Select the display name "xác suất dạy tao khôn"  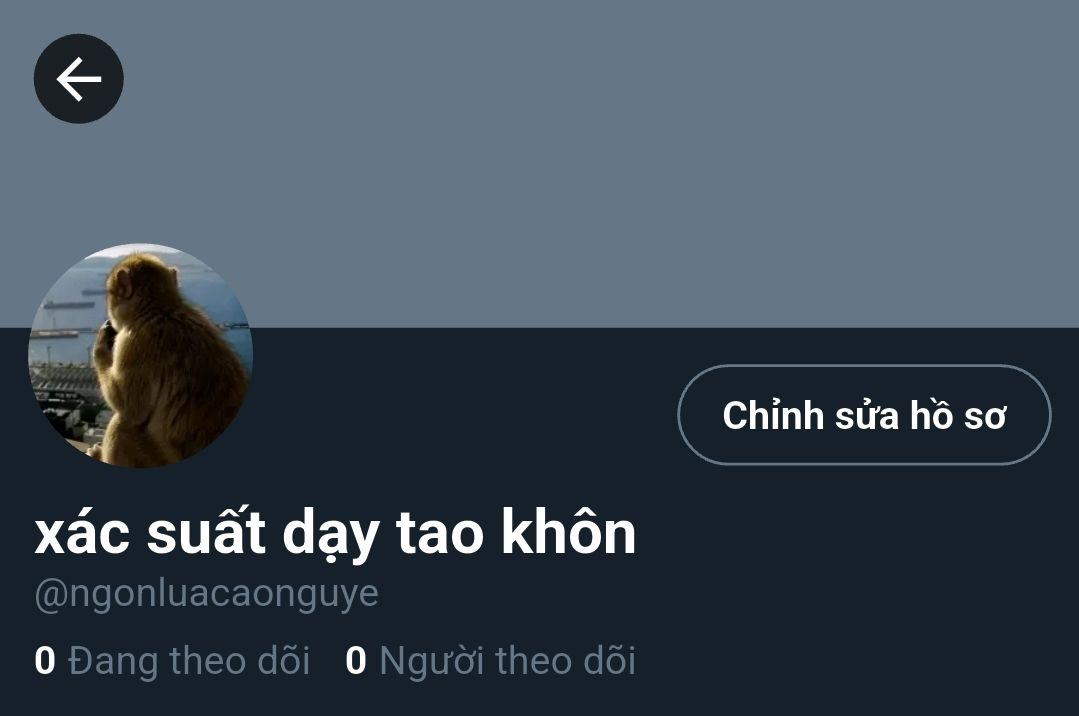[335, 533]
